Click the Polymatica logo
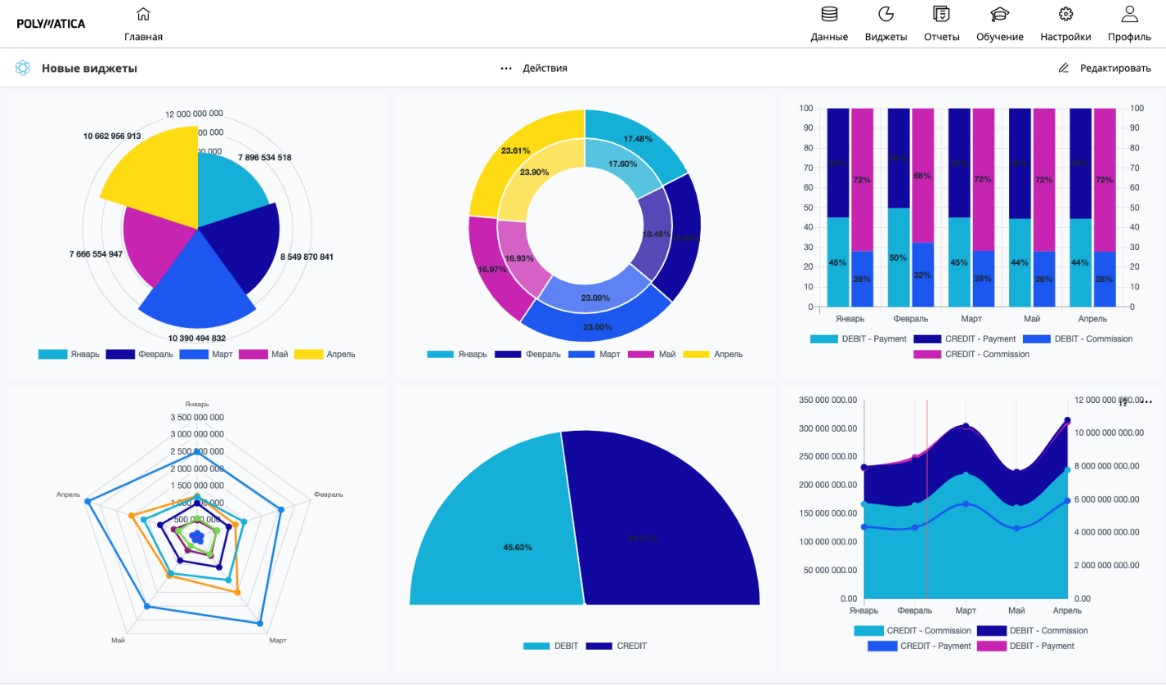Viewport: 1166px width, 685px height. (x=51, y=24)
